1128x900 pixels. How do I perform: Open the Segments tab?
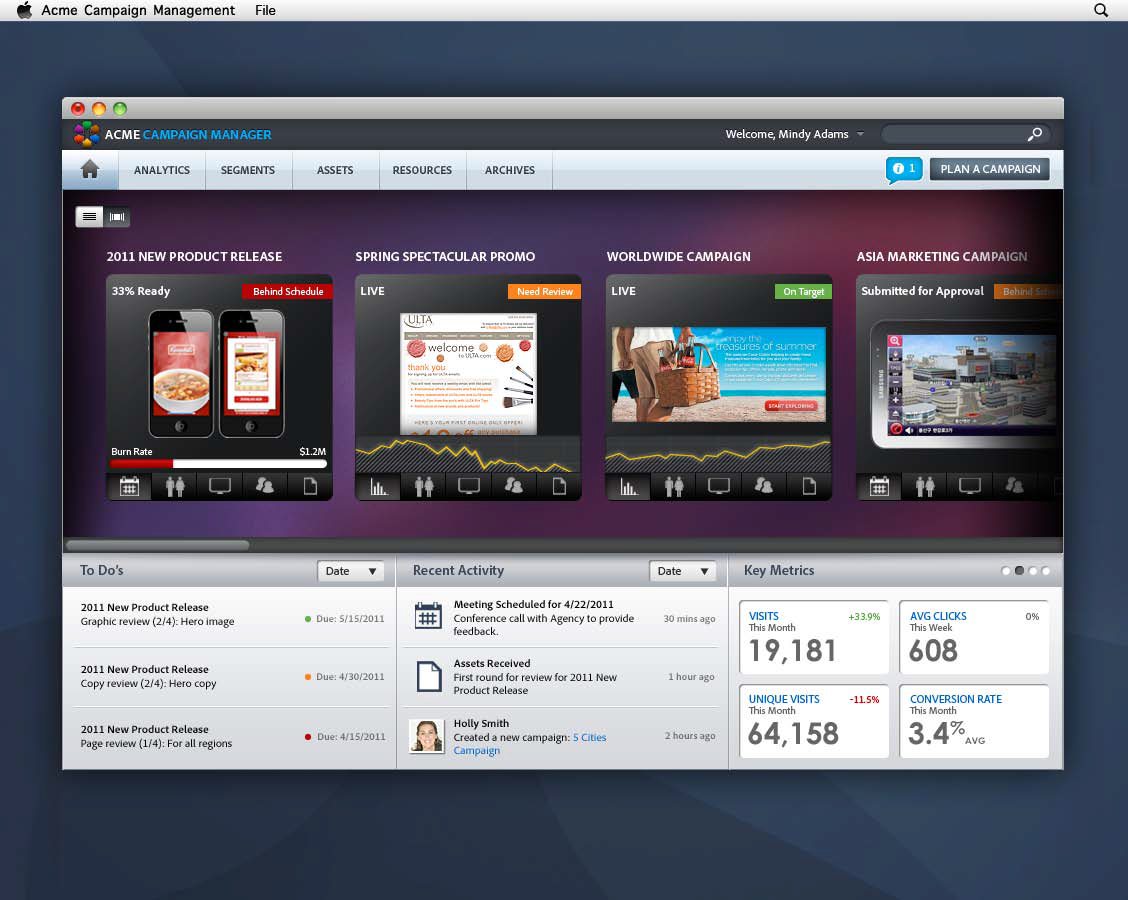tap(247, 171)
